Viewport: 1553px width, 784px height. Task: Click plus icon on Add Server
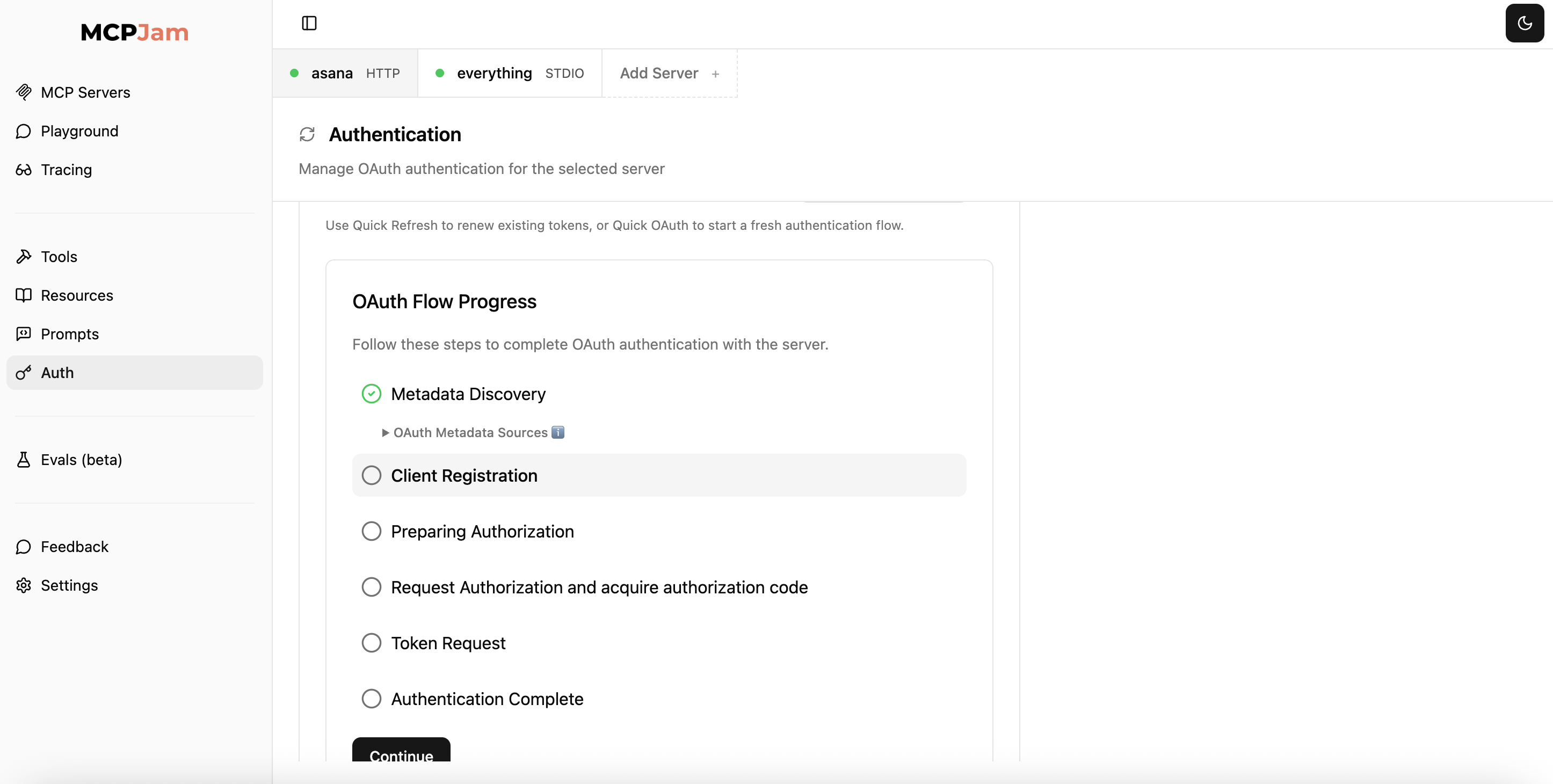pyautogui.click(x=715, y=74)
